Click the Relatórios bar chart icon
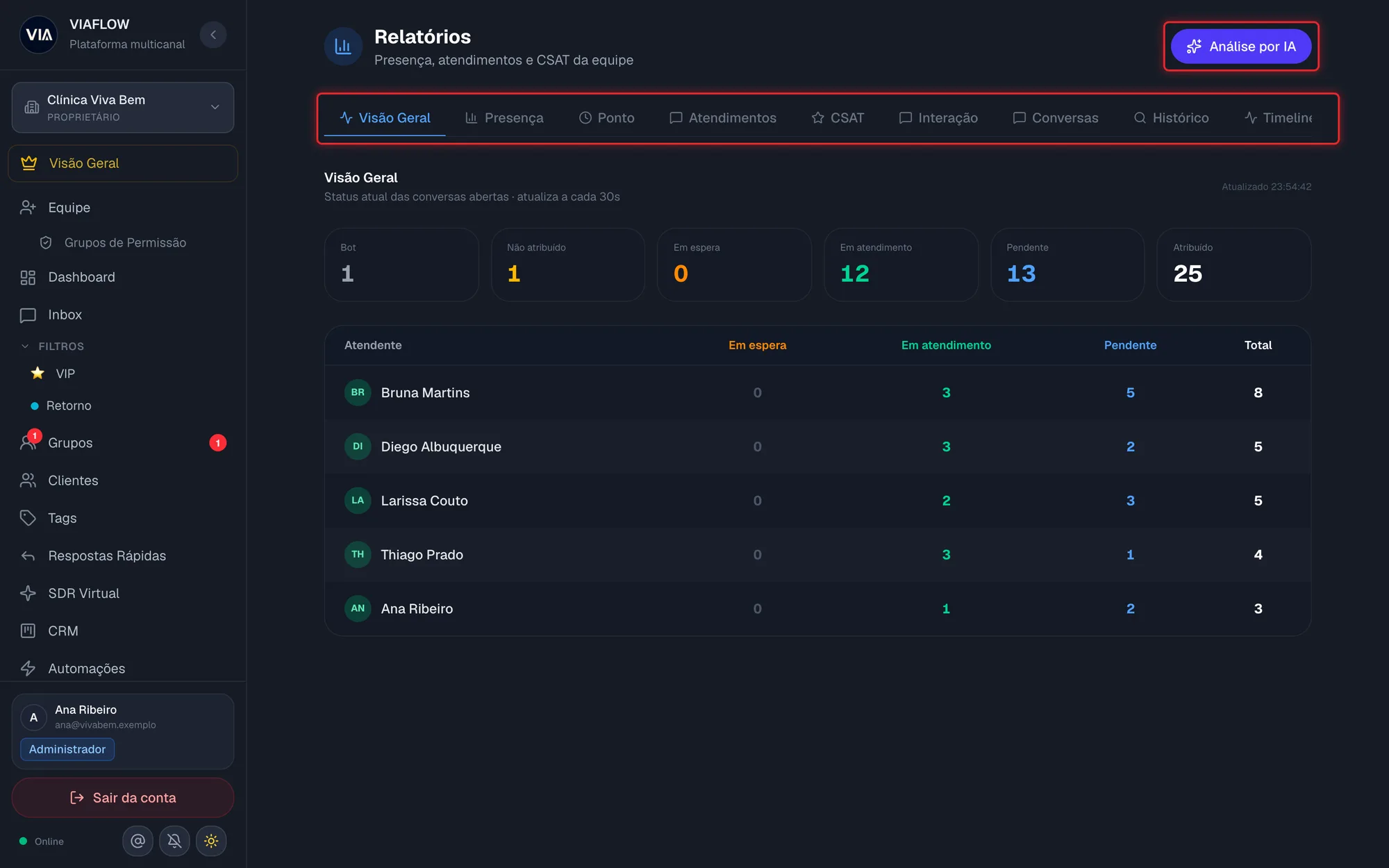 point(343,47)
